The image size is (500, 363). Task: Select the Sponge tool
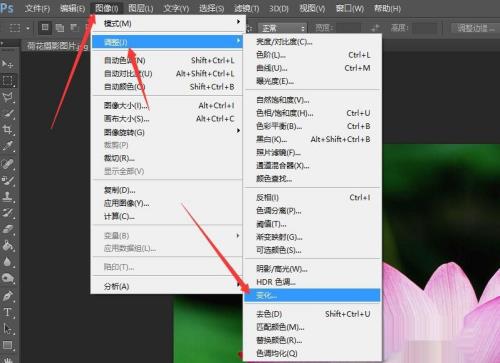click(7, 278)
